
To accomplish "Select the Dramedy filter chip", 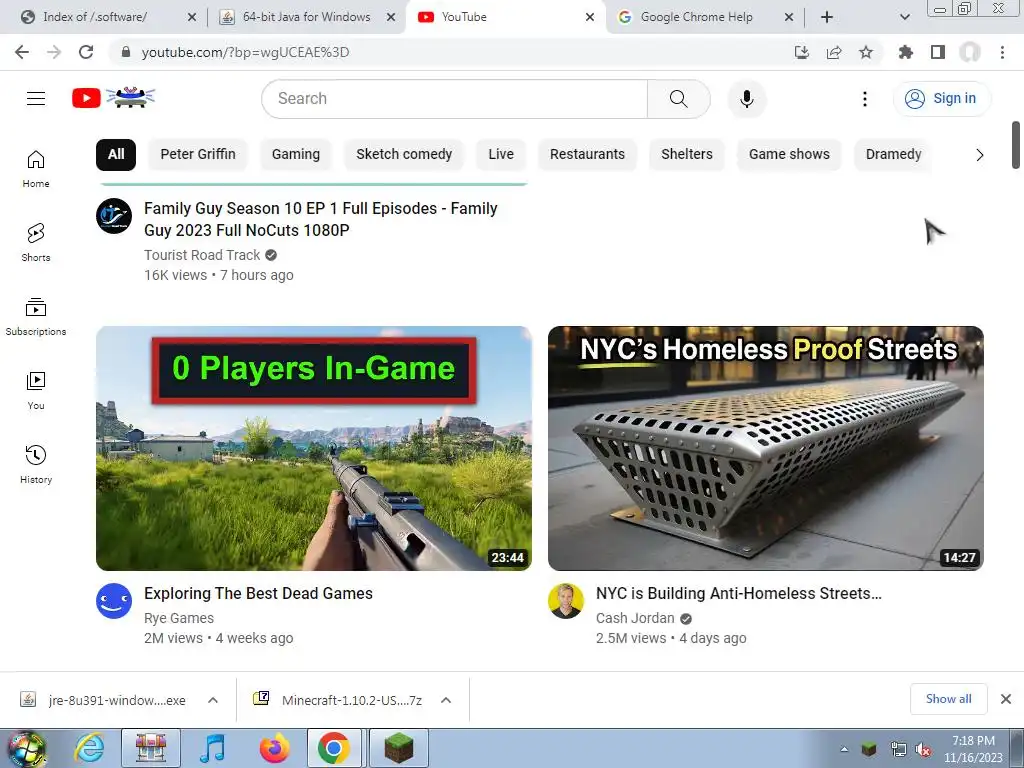I will (x=893, y=155).
